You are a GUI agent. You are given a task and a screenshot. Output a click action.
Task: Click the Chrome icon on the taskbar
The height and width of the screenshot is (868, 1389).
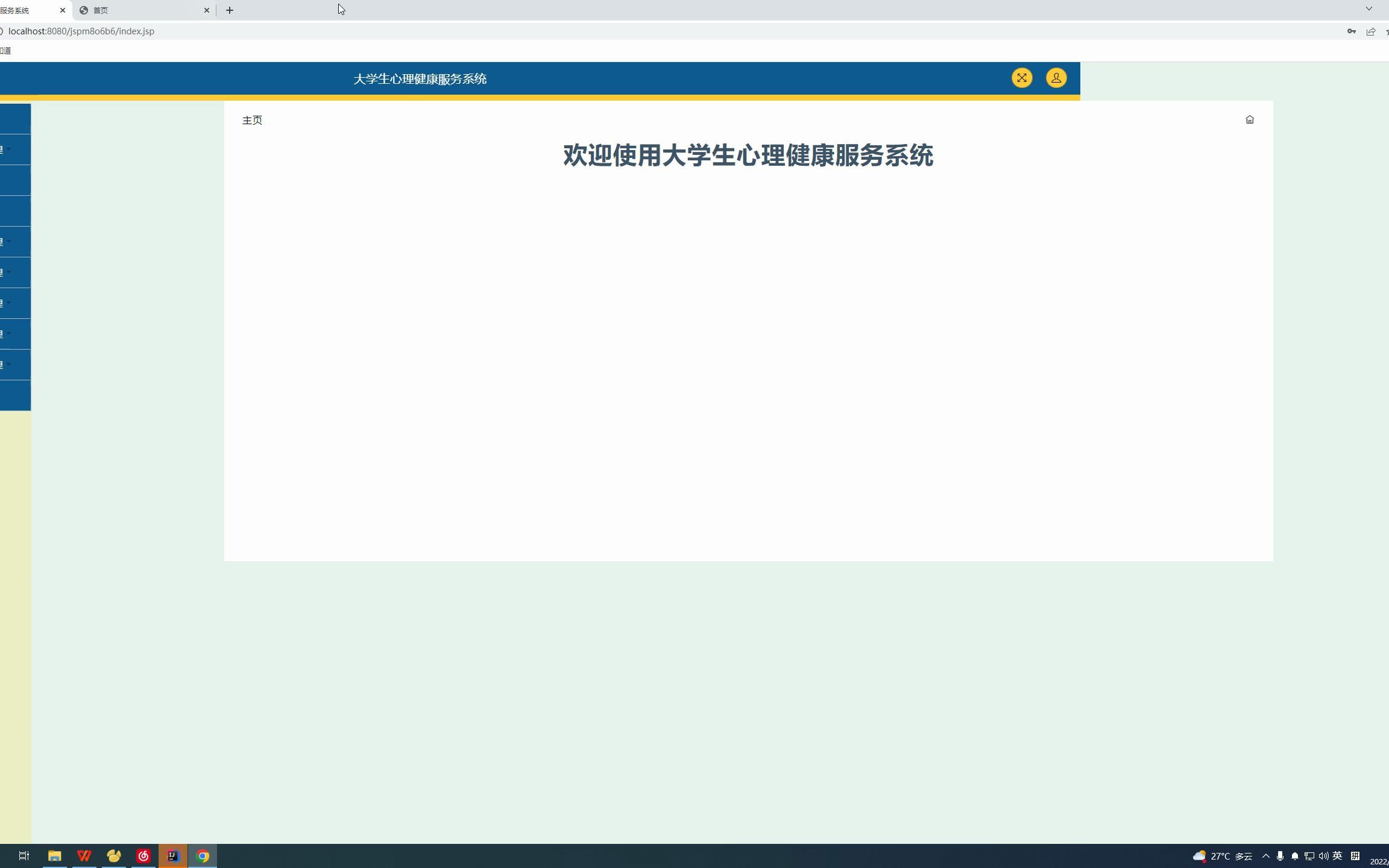point(203,856)
